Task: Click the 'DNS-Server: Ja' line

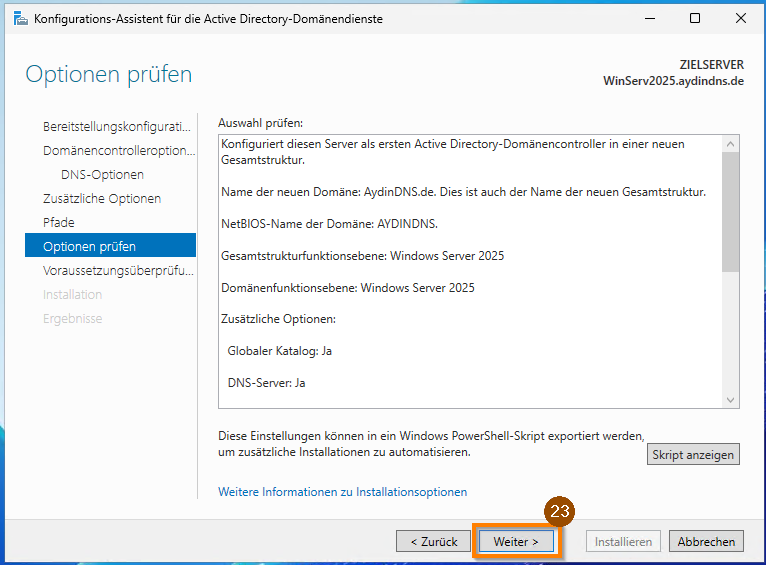Action: point(266,383)
